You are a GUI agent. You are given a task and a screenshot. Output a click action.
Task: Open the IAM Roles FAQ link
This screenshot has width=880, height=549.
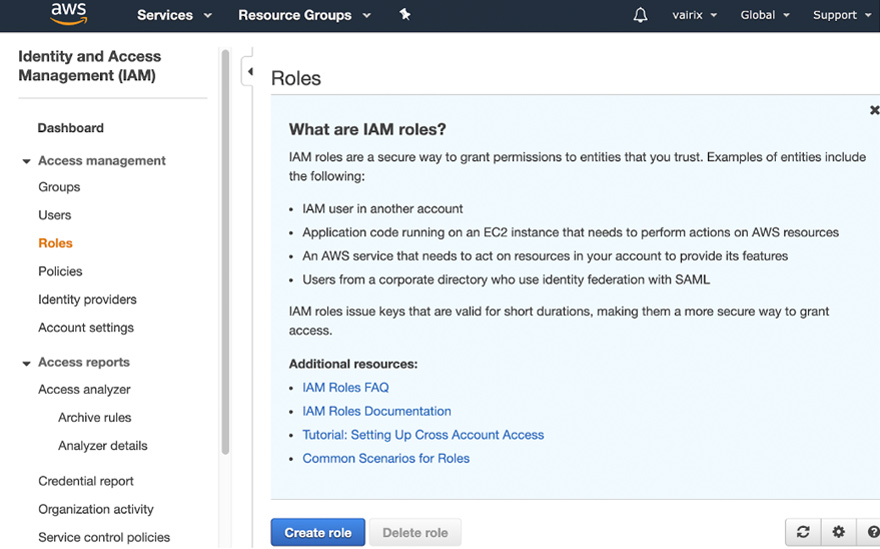coord(345,387)
